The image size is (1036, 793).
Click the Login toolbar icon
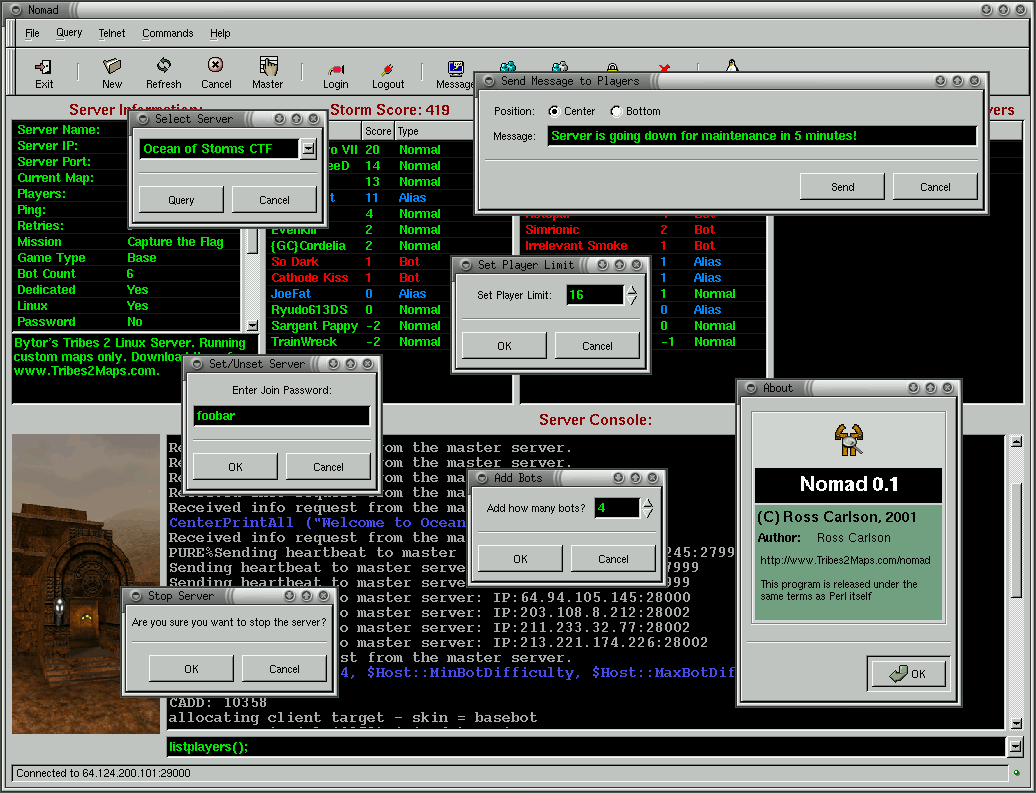[335, 70]
